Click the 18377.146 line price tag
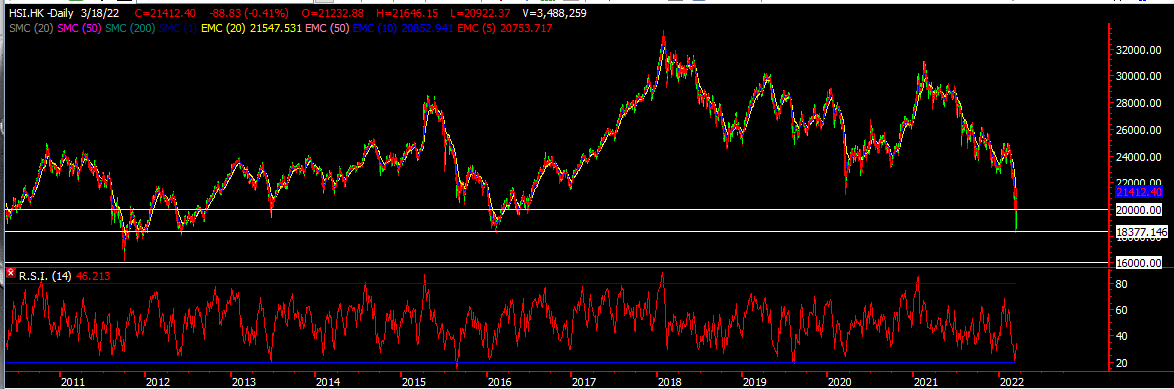The width and height of the screenshot is (1174, 389). pos(1141,233)
